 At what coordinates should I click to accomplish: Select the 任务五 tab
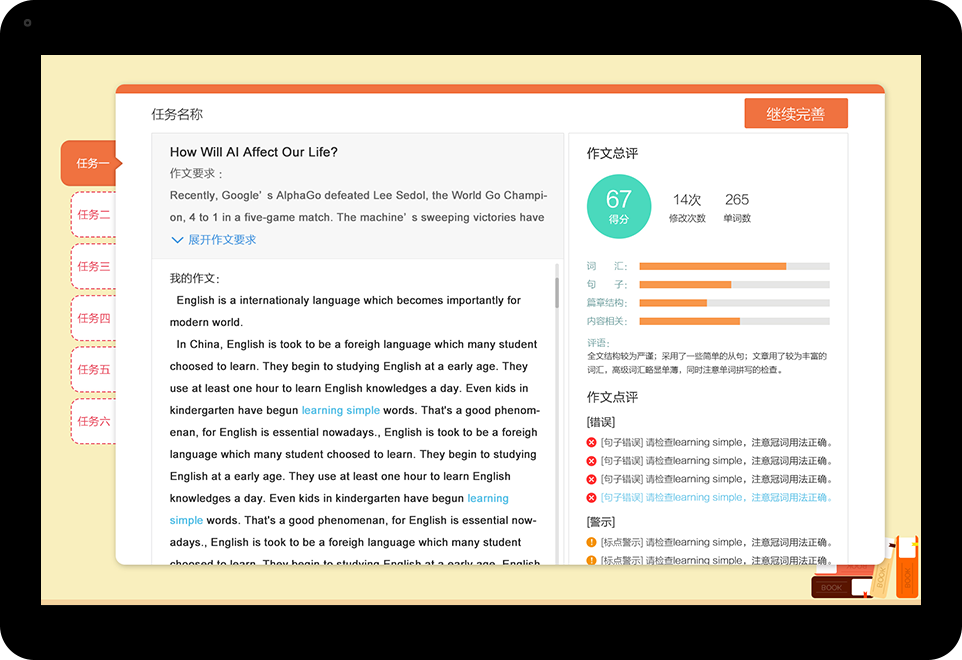pyautogui.click(x=93, y=370)
